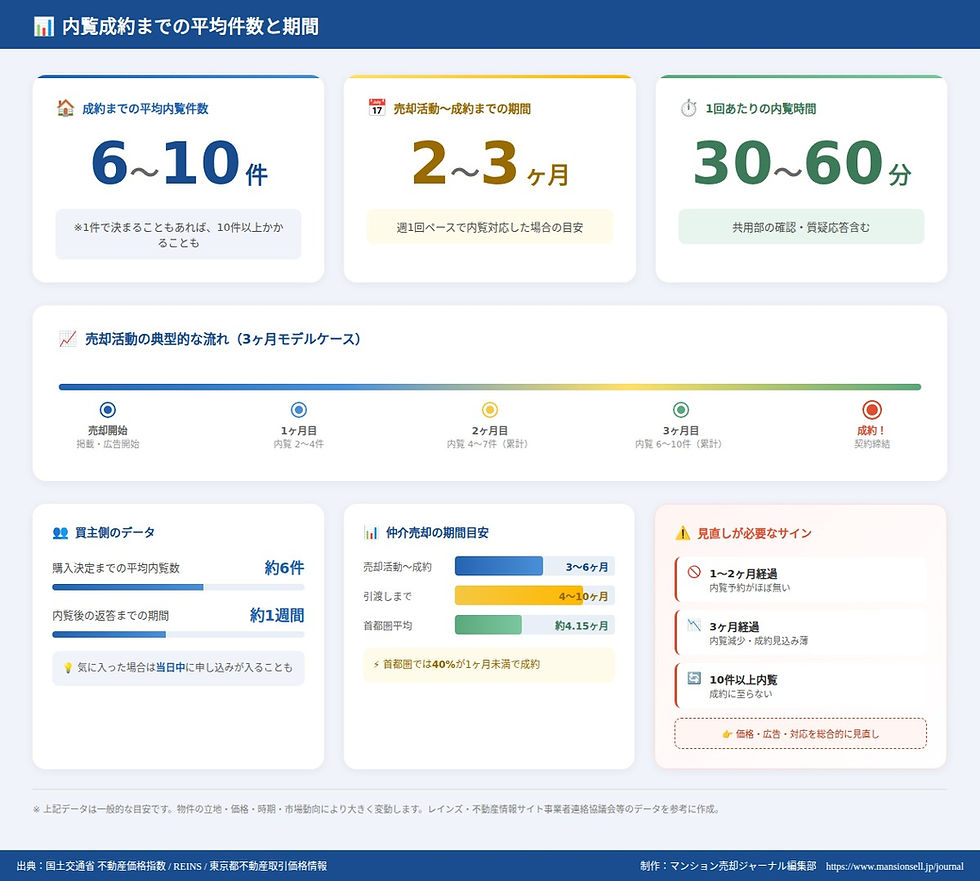The image size is (980, 881).
Task: Select the red 成約！ timeline marker
Action: [x=872, y=410]
